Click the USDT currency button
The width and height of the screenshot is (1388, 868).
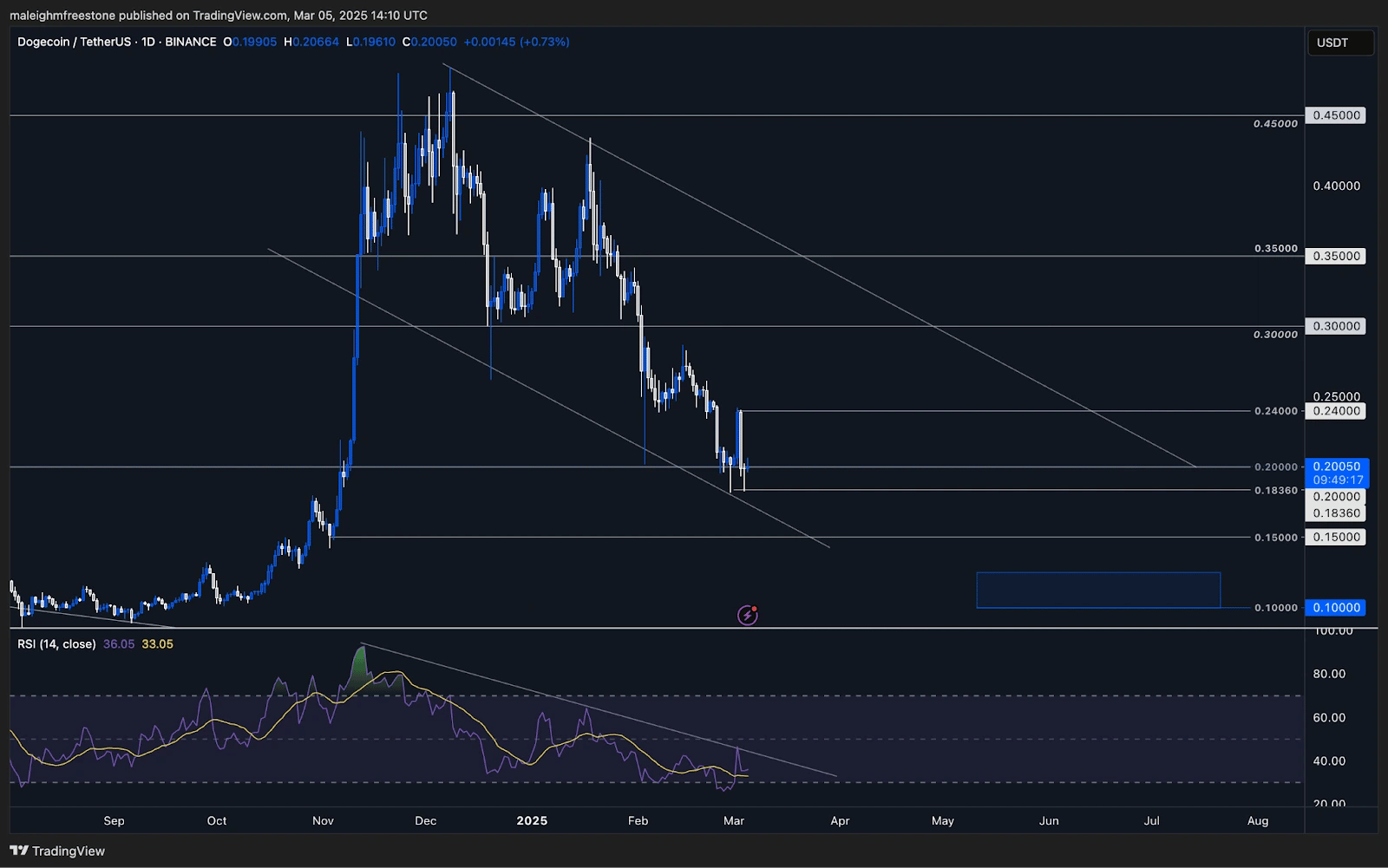pyautogui.click(x=1340, y=42)
